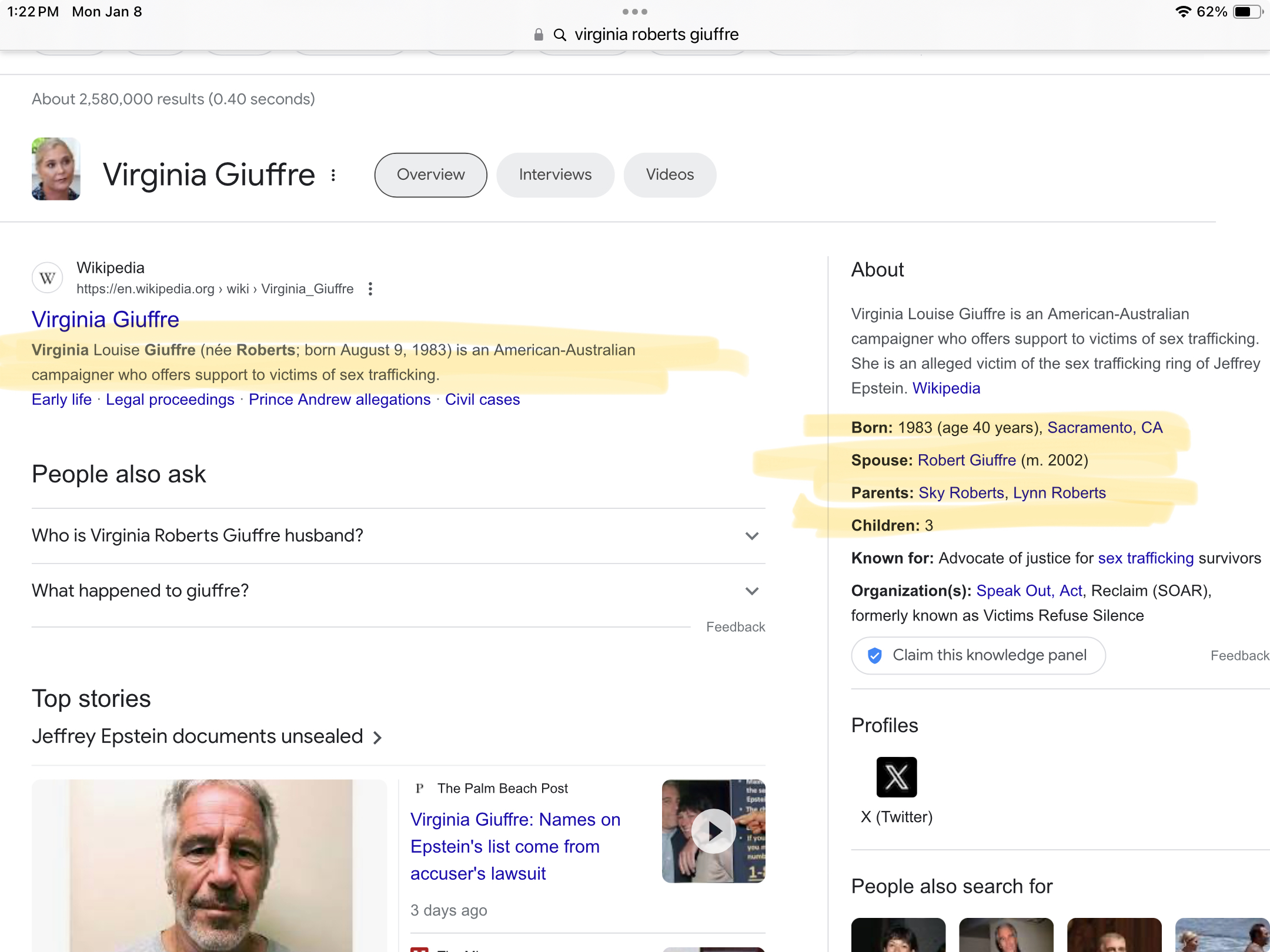
Task: Open the Virginia Giuffre Wikipedia result title
Action: click(105, 320)
